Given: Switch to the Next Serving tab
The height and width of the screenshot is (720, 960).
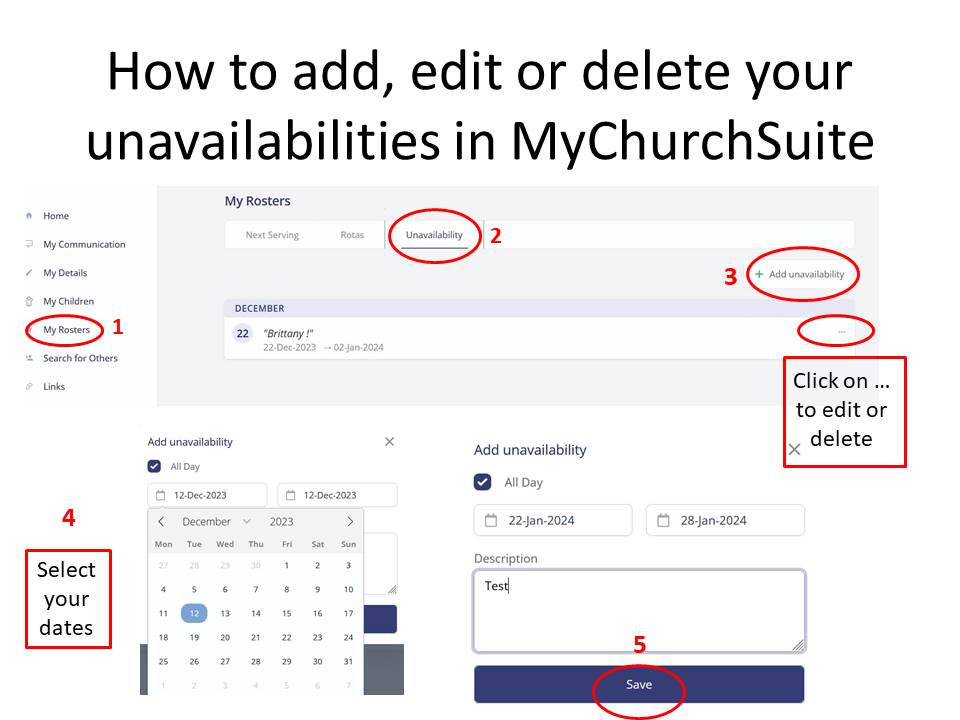Looking at the screenshot, I should coord(272,234).
